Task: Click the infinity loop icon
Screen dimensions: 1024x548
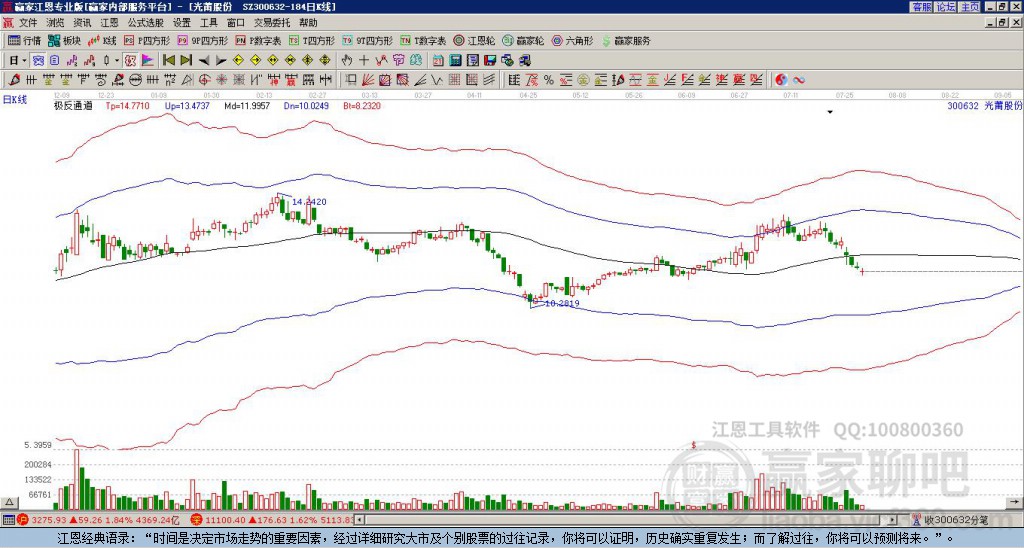Action: click(x=799, y=80)
